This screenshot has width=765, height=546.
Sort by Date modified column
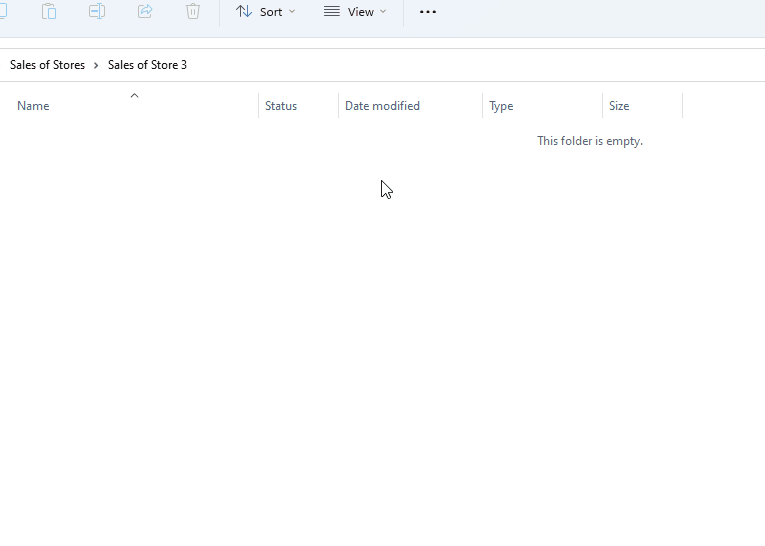click(x=382, y=106)
